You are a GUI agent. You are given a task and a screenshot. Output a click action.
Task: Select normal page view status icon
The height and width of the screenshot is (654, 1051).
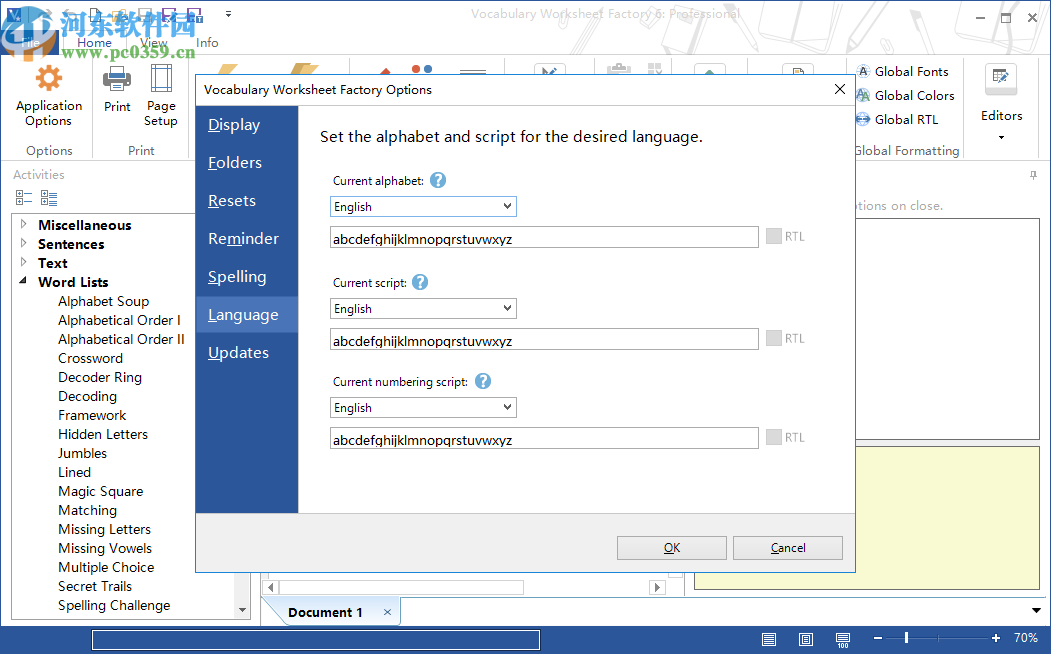pyautogui.click(x=769, y=639)
